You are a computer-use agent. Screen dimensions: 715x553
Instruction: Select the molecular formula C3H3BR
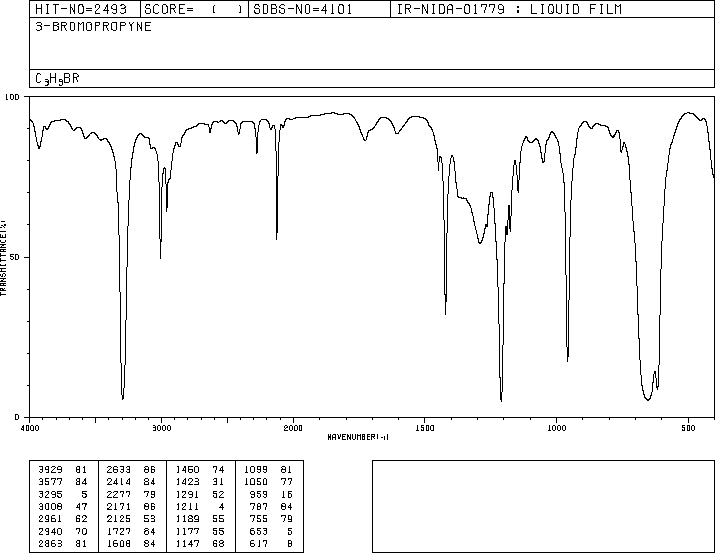point(57,79)
